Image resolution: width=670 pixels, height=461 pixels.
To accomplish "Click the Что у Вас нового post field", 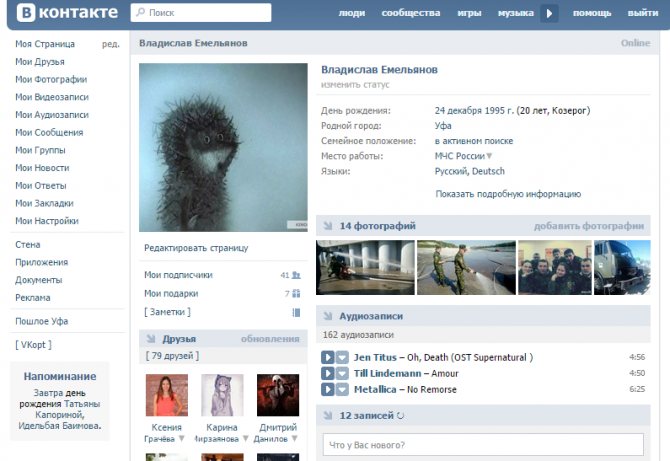I will click(x=483, y=445).
